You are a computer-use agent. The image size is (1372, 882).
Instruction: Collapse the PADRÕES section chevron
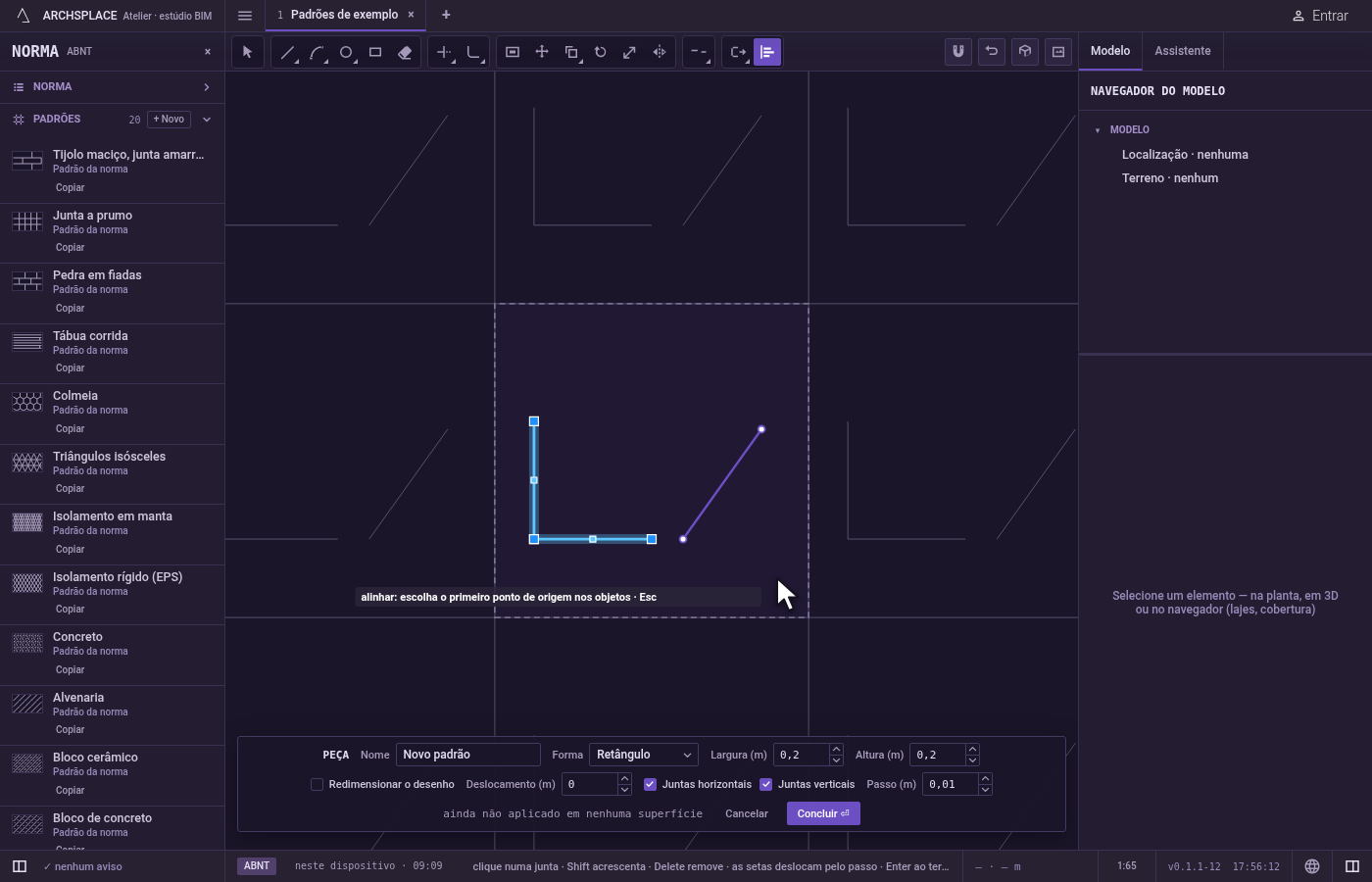[207, 120]
